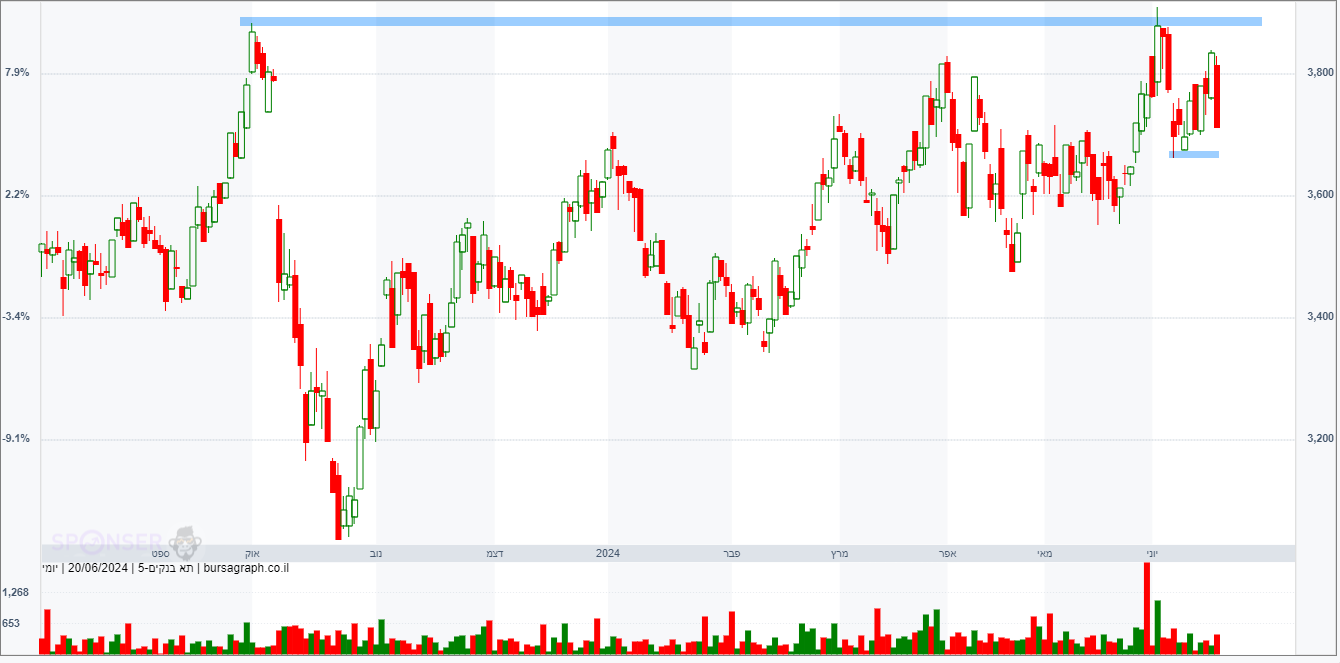
Task: Click the 3,400 price axis label
Action: 1320,317
